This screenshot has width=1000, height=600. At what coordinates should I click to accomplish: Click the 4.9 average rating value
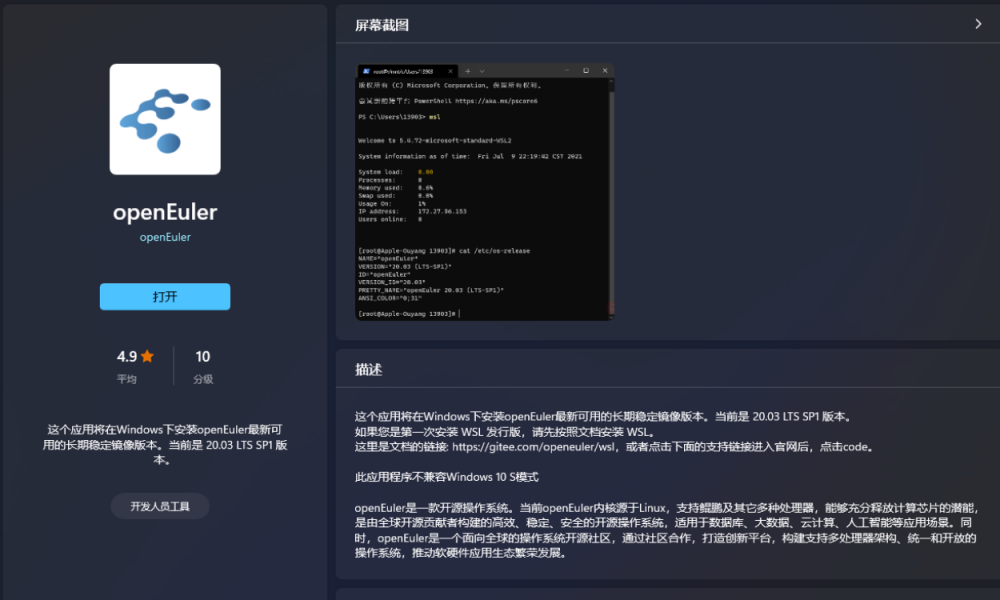pyautogui.click(x=127, y=356)
